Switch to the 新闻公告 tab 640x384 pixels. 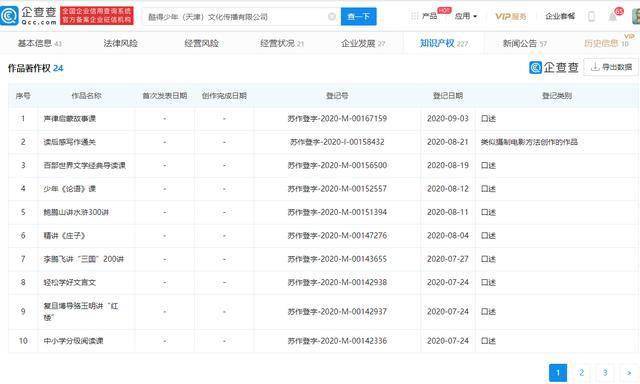click(x=524, y=43)
